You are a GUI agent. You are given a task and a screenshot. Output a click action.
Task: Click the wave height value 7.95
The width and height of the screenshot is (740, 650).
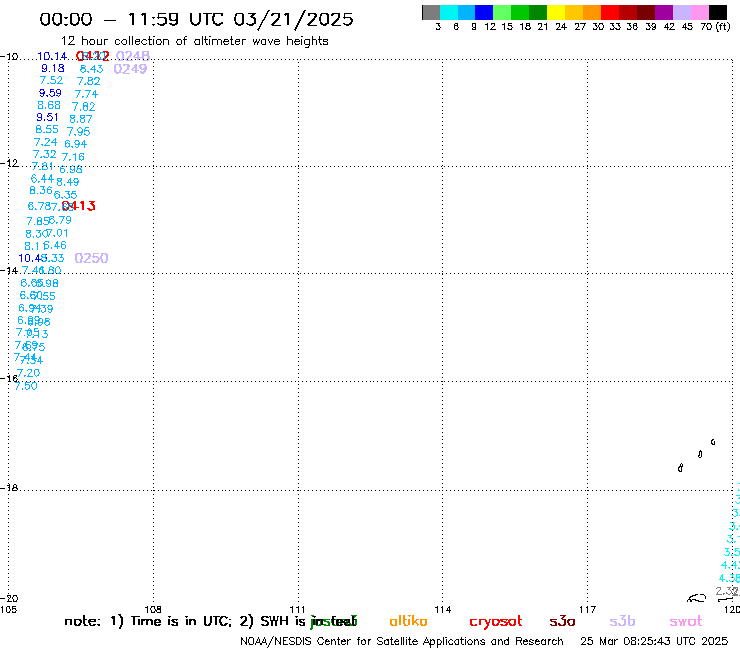78,132
